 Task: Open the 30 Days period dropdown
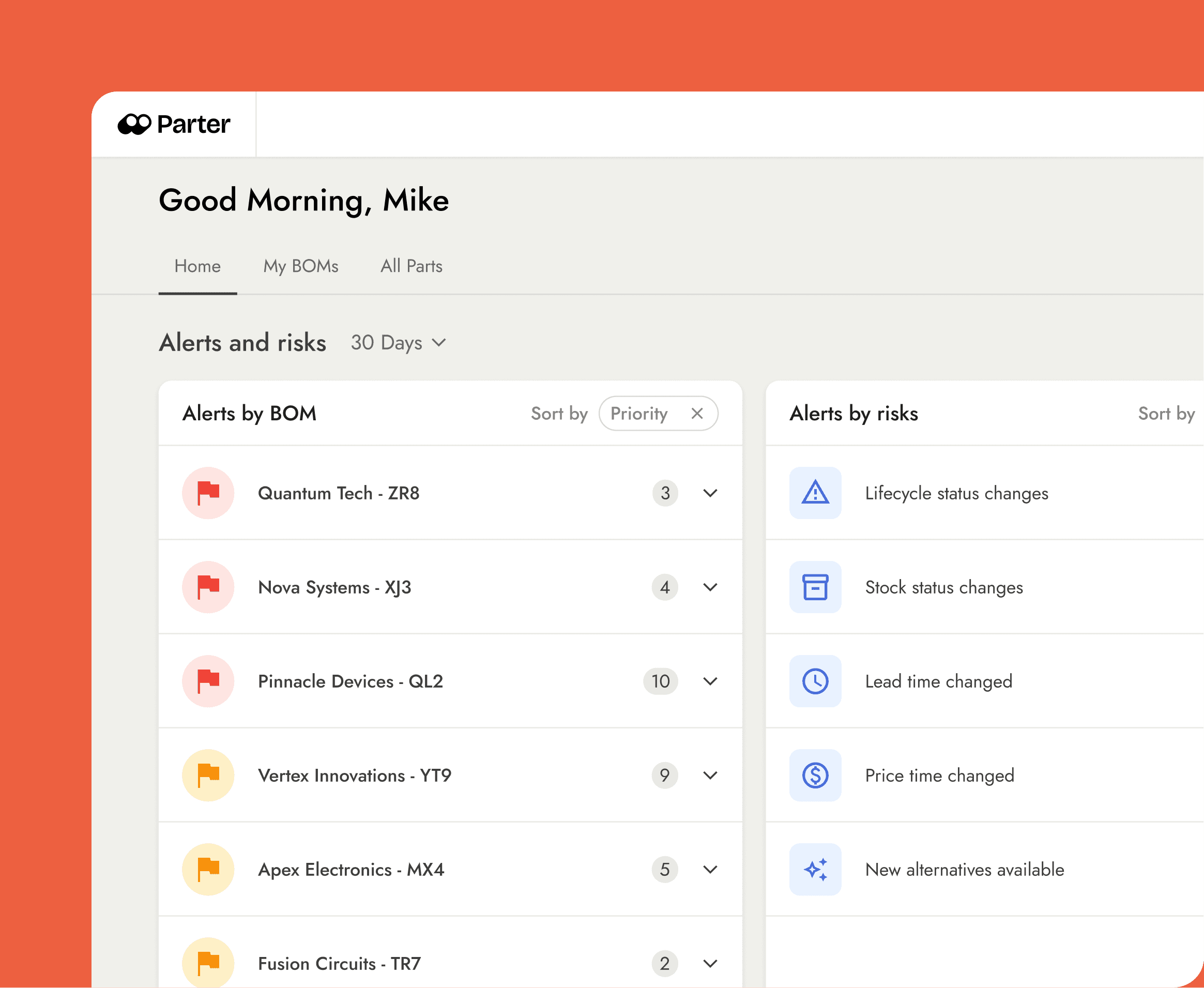coord(398,343)
